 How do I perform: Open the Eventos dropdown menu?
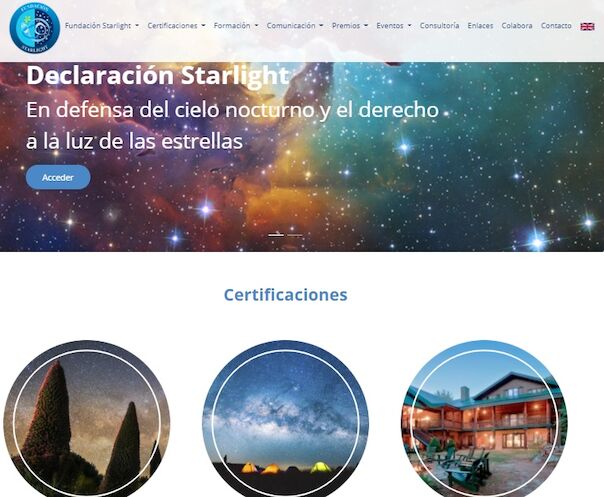click(x=394, y=26)
